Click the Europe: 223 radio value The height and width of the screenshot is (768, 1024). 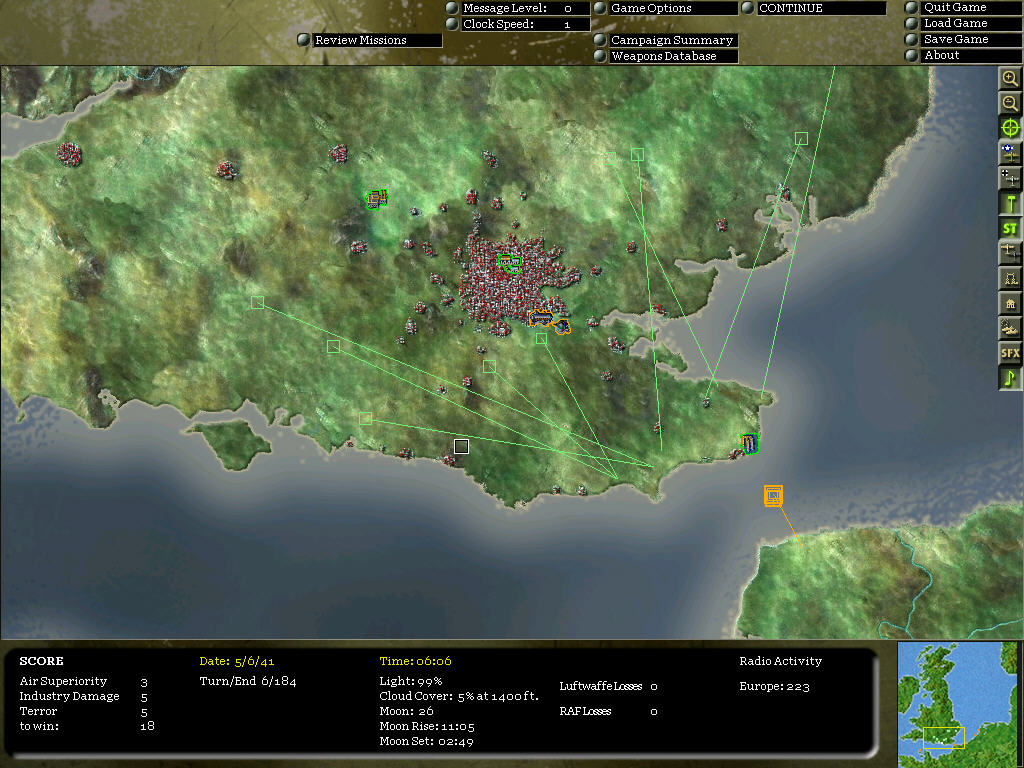tap(775, 687)
